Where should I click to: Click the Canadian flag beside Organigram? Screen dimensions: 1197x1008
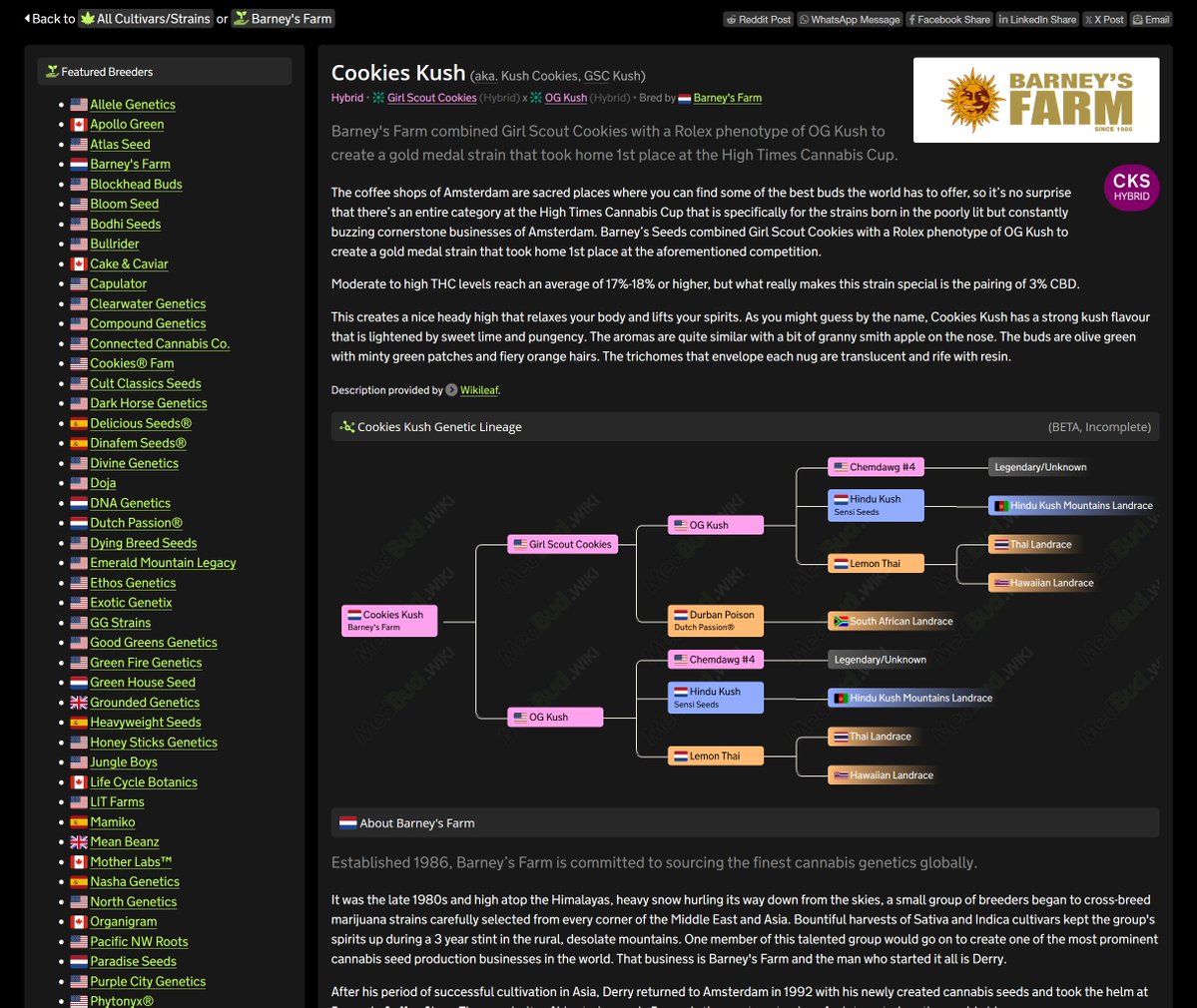(x=79, y=922)
